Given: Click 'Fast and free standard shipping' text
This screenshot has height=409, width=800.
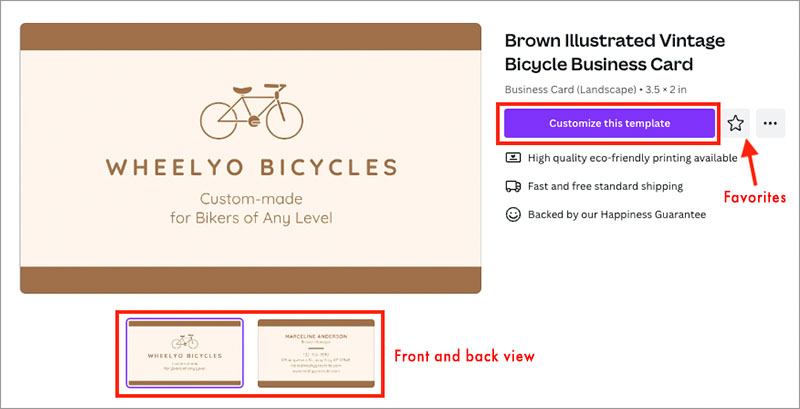Looking at the screenshot, I should [606, 186].
